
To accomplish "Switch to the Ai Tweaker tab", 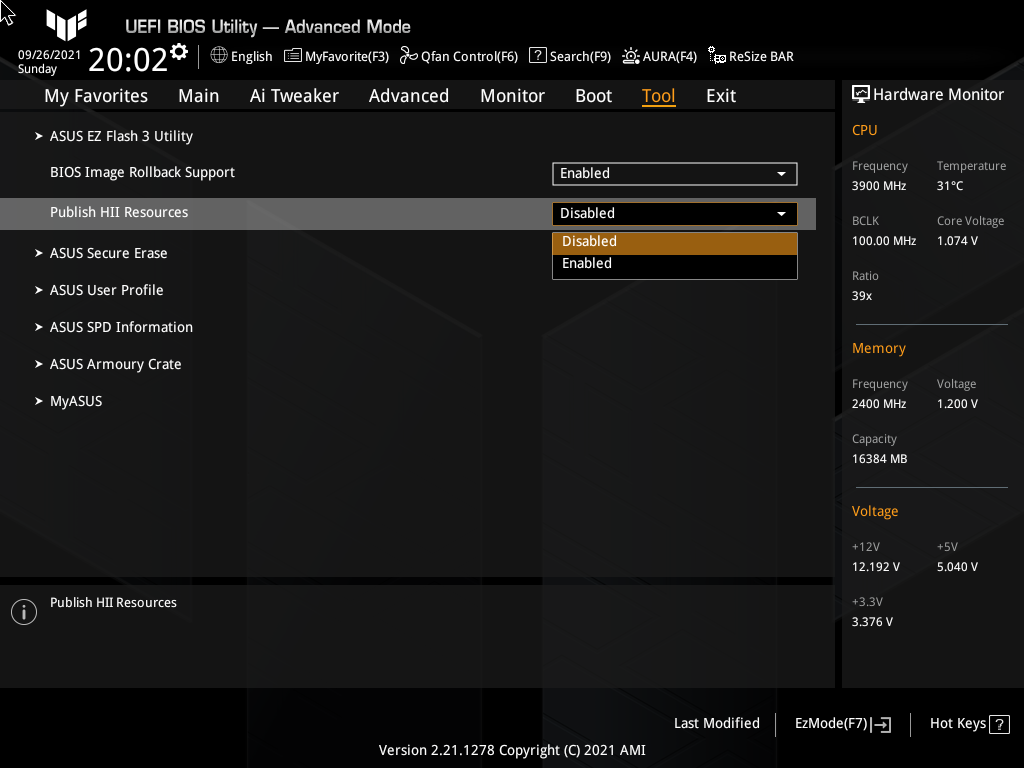I will [x=294, y=95].
